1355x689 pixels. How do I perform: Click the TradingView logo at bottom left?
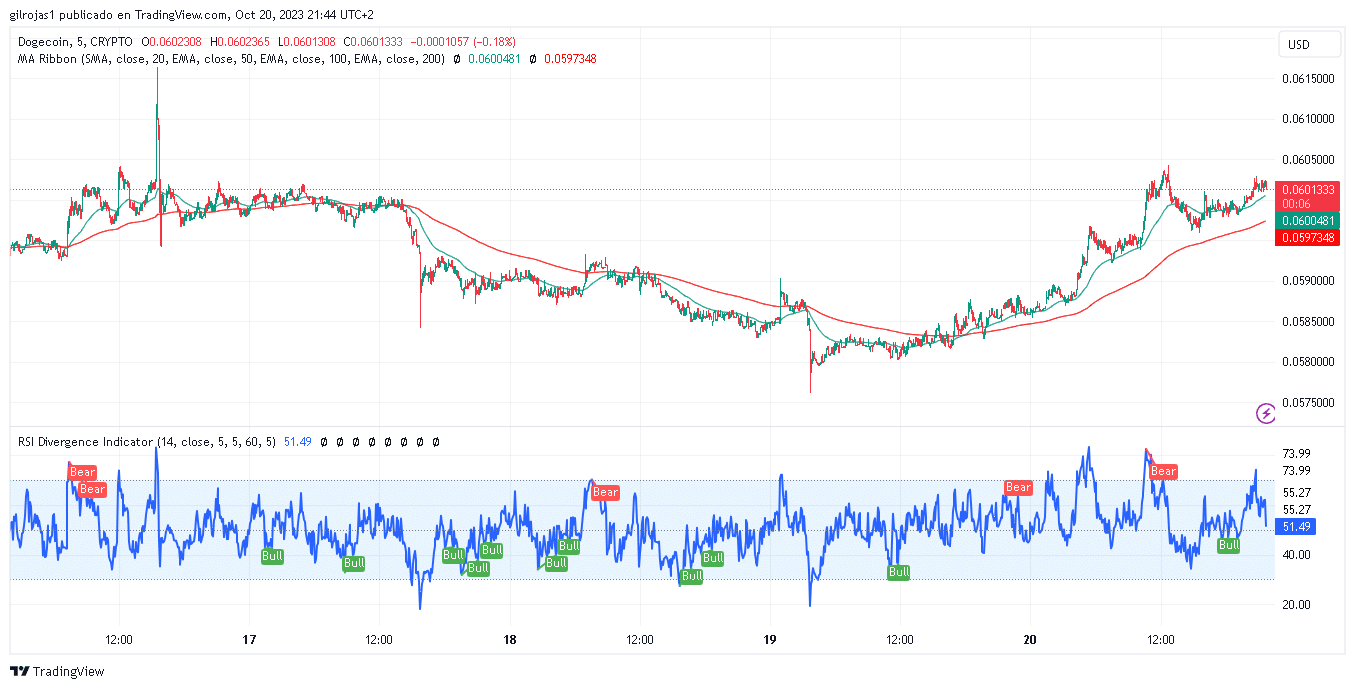tap(57, 671)
